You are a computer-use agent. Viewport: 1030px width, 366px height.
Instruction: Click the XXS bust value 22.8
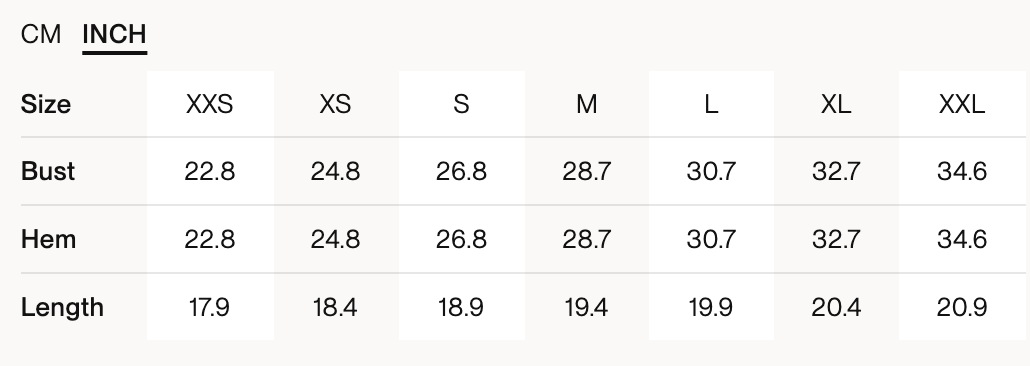[x=210, y=172]
